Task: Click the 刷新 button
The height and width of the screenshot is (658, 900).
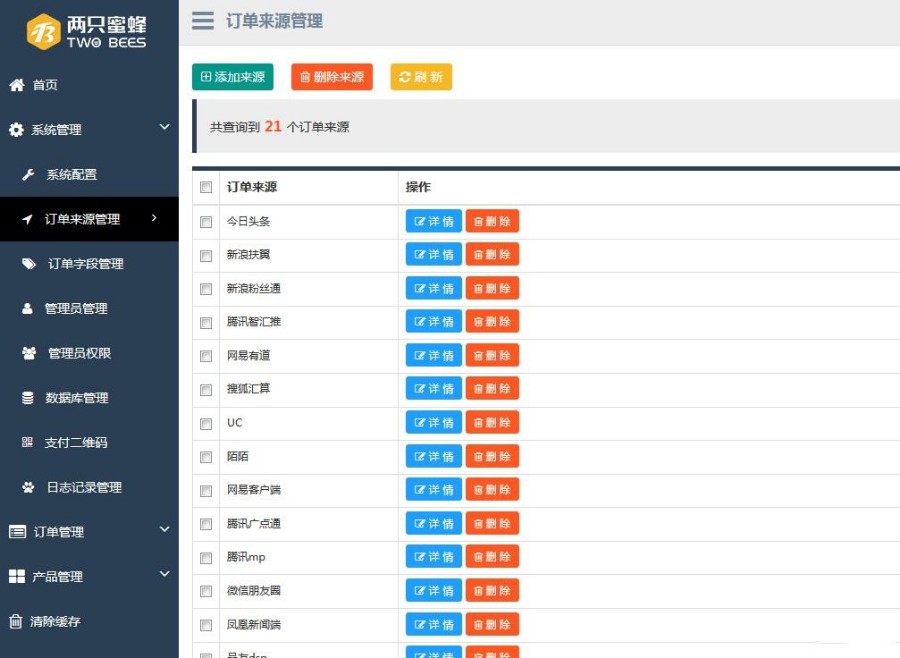Action: tap(420, 75)
